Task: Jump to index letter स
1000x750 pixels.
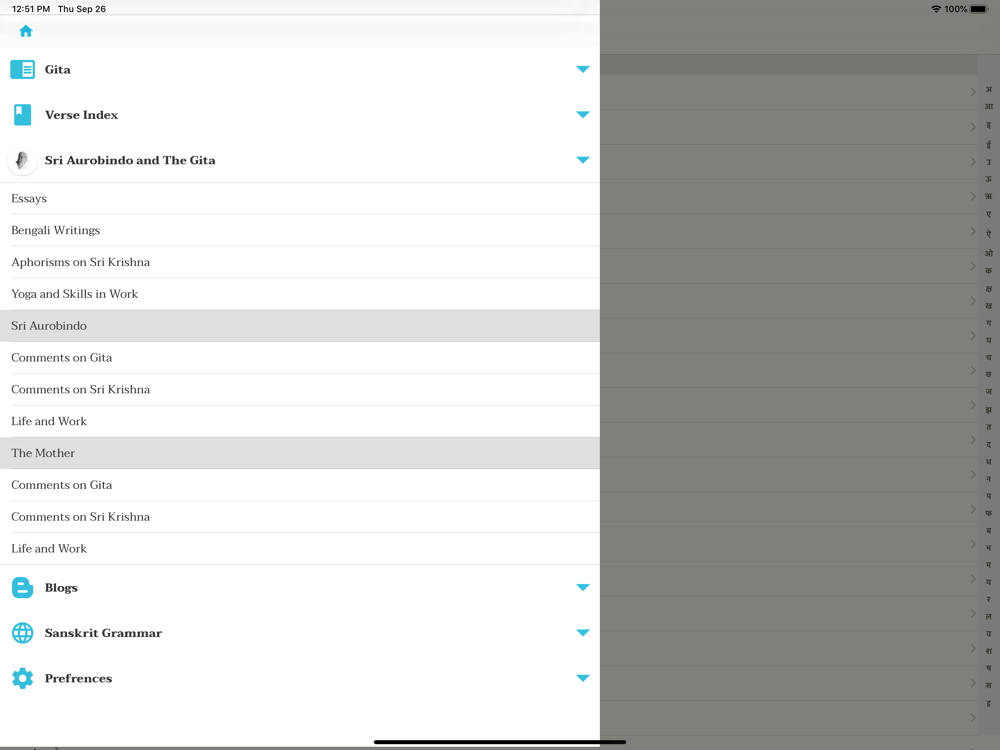Action: pyautogui.click(x=989, y=686)
